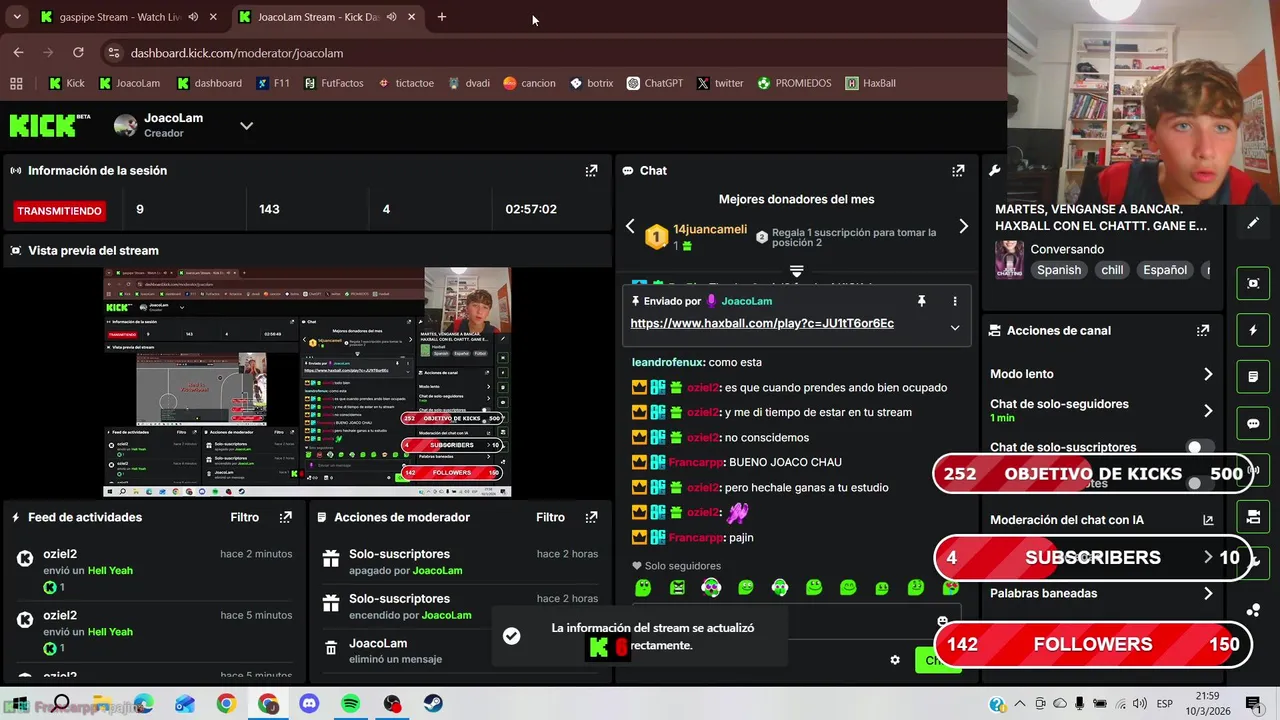Show the previous top donor
Screen dimensions: 1280x720
[630, 227]
